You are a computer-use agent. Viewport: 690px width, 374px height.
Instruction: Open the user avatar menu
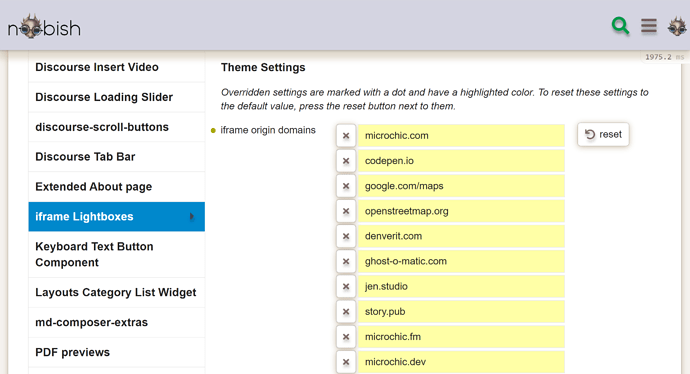coord(677,26)
